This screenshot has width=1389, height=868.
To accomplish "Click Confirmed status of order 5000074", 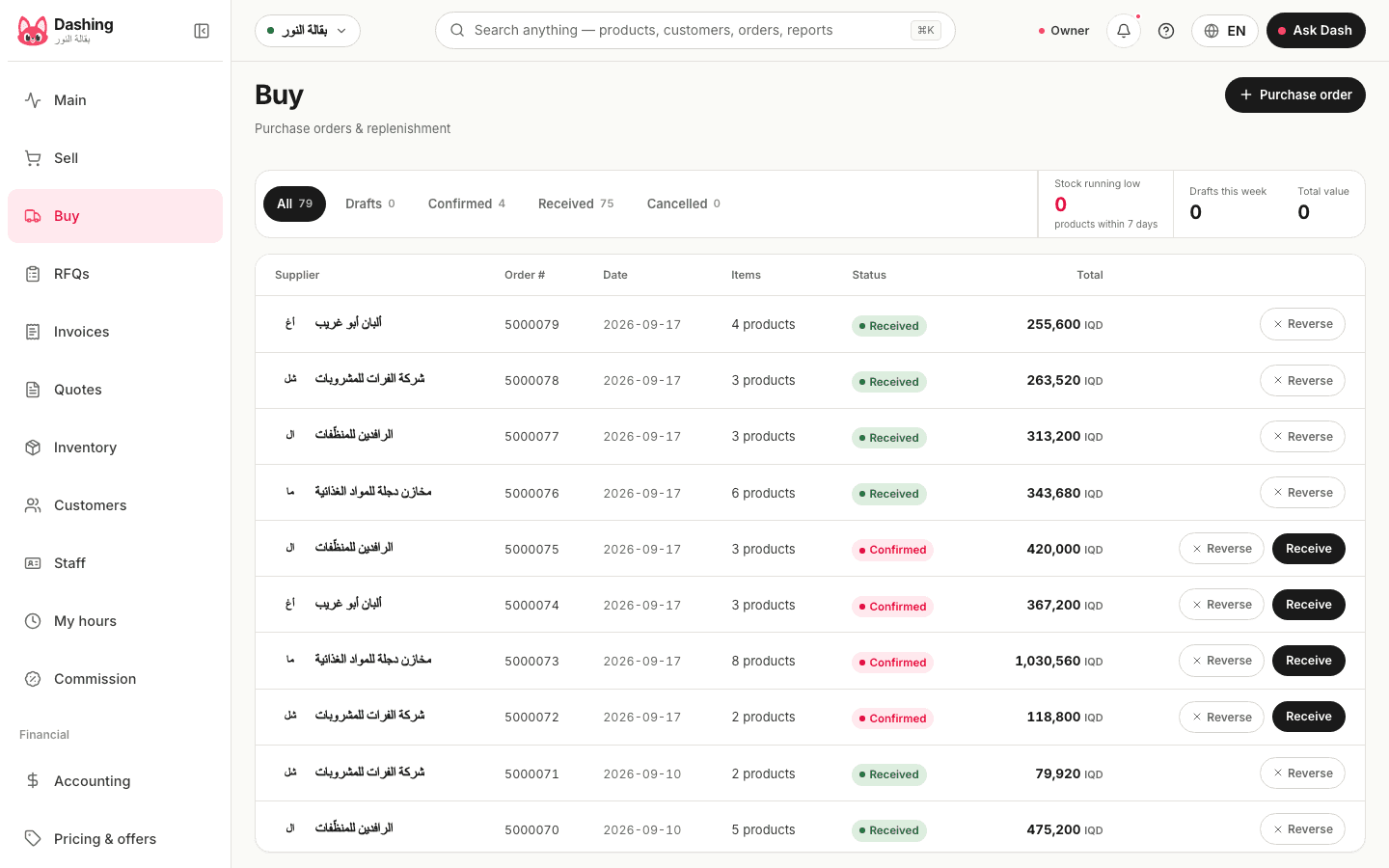I will [892, 607].
